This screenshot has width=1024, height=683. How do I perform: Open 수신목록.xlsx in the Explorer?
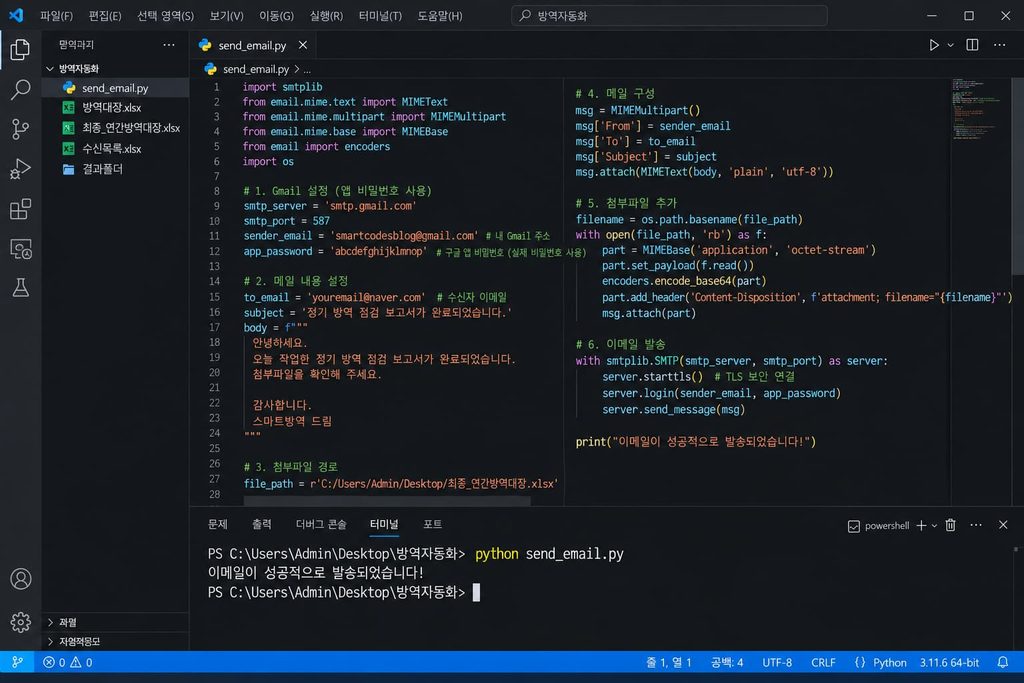click(x=116, y=149)
